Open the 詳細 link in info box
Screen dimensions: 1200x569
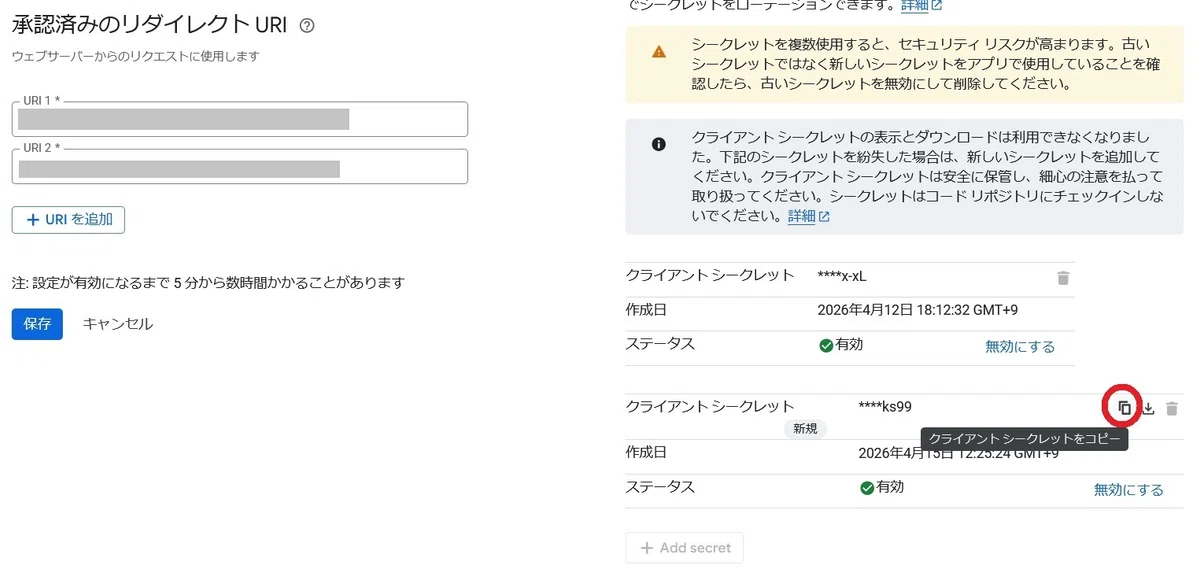pos(809,216)
